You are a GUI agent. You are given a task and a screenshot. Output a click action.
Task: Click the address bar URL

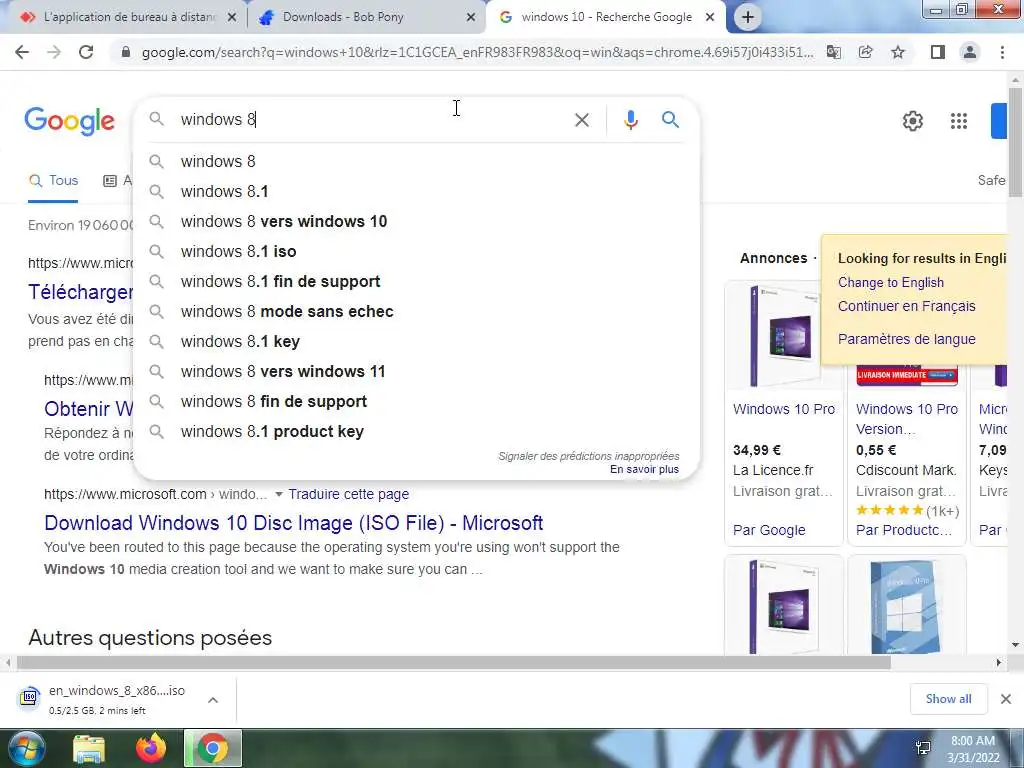tap(477, 52)
